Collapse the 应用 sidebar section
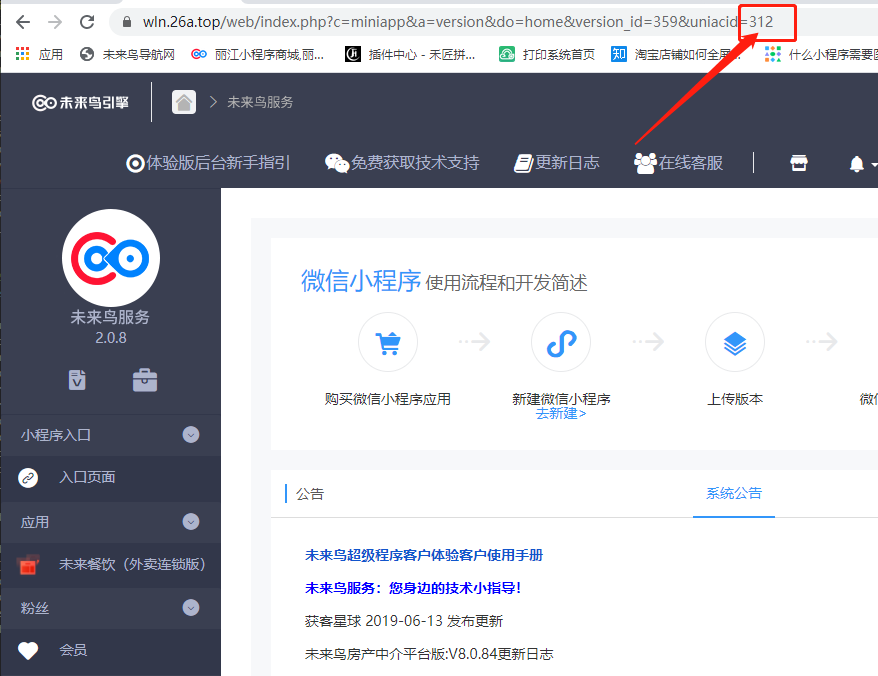The width and height of the screenshot is (878, 676). coord(191,522)
